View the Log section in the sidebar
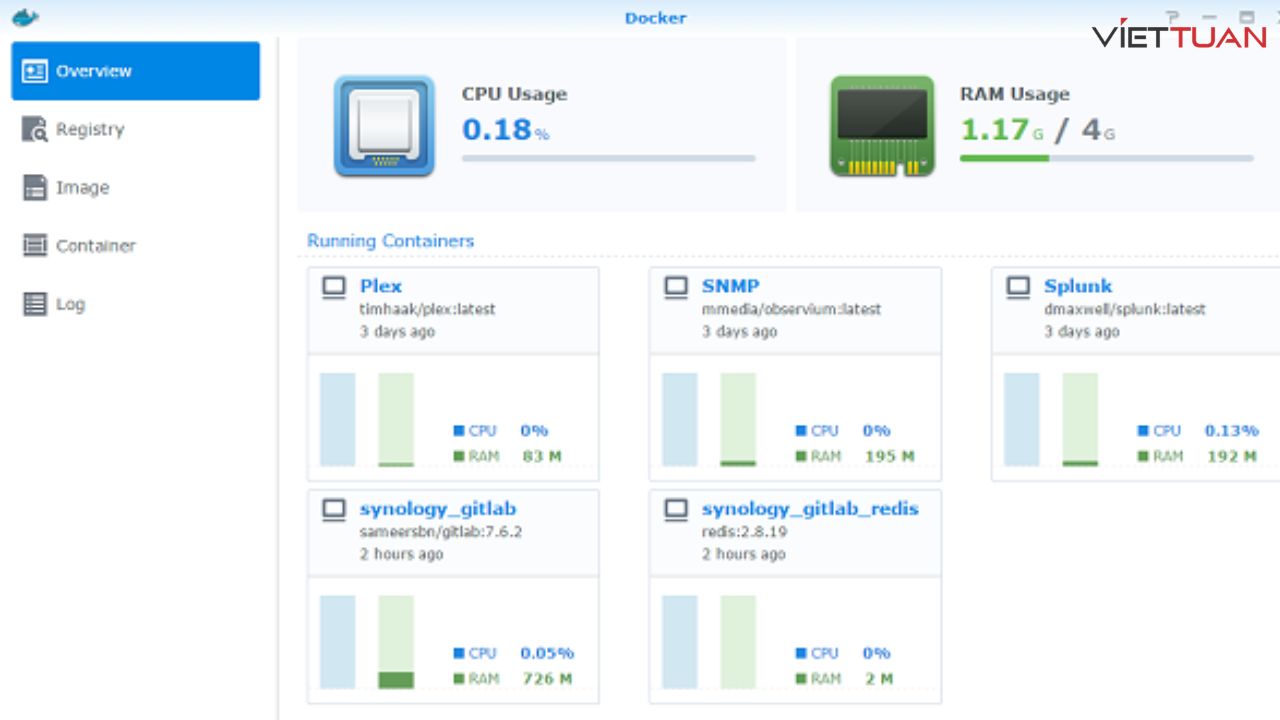The width and height of the screenshot is (1280, 720). (71, 304)
